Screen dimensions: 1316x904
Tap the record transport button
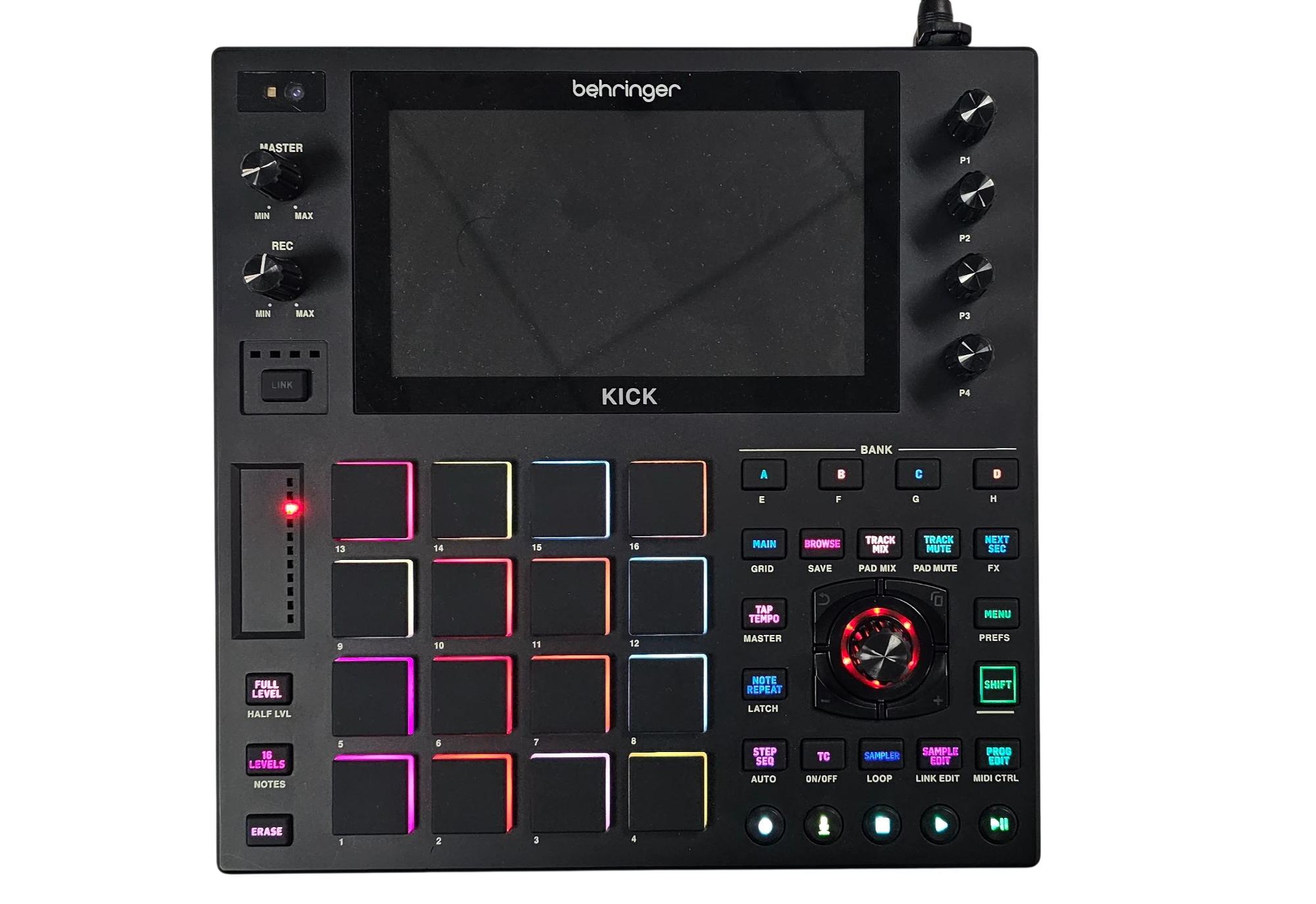(x=765, y=825)
